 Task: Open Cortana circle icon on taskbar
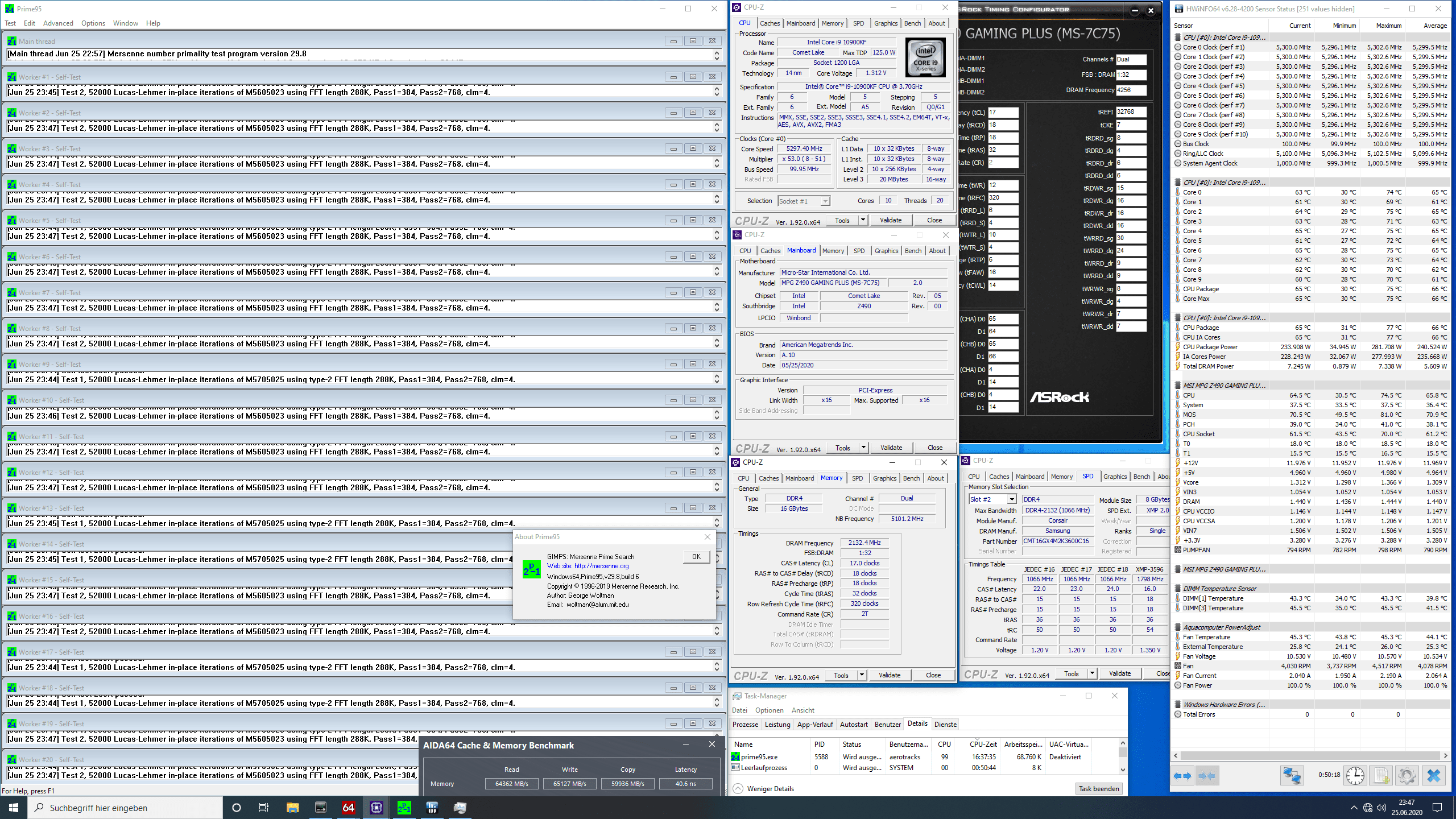click(237, 808)
